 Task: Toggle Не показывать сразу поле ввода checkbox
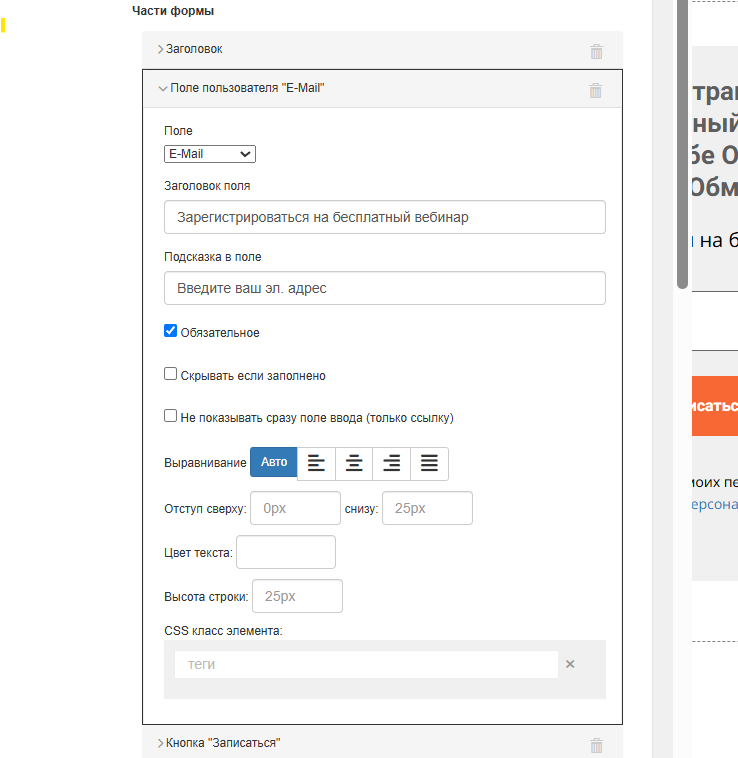(171, 416)
